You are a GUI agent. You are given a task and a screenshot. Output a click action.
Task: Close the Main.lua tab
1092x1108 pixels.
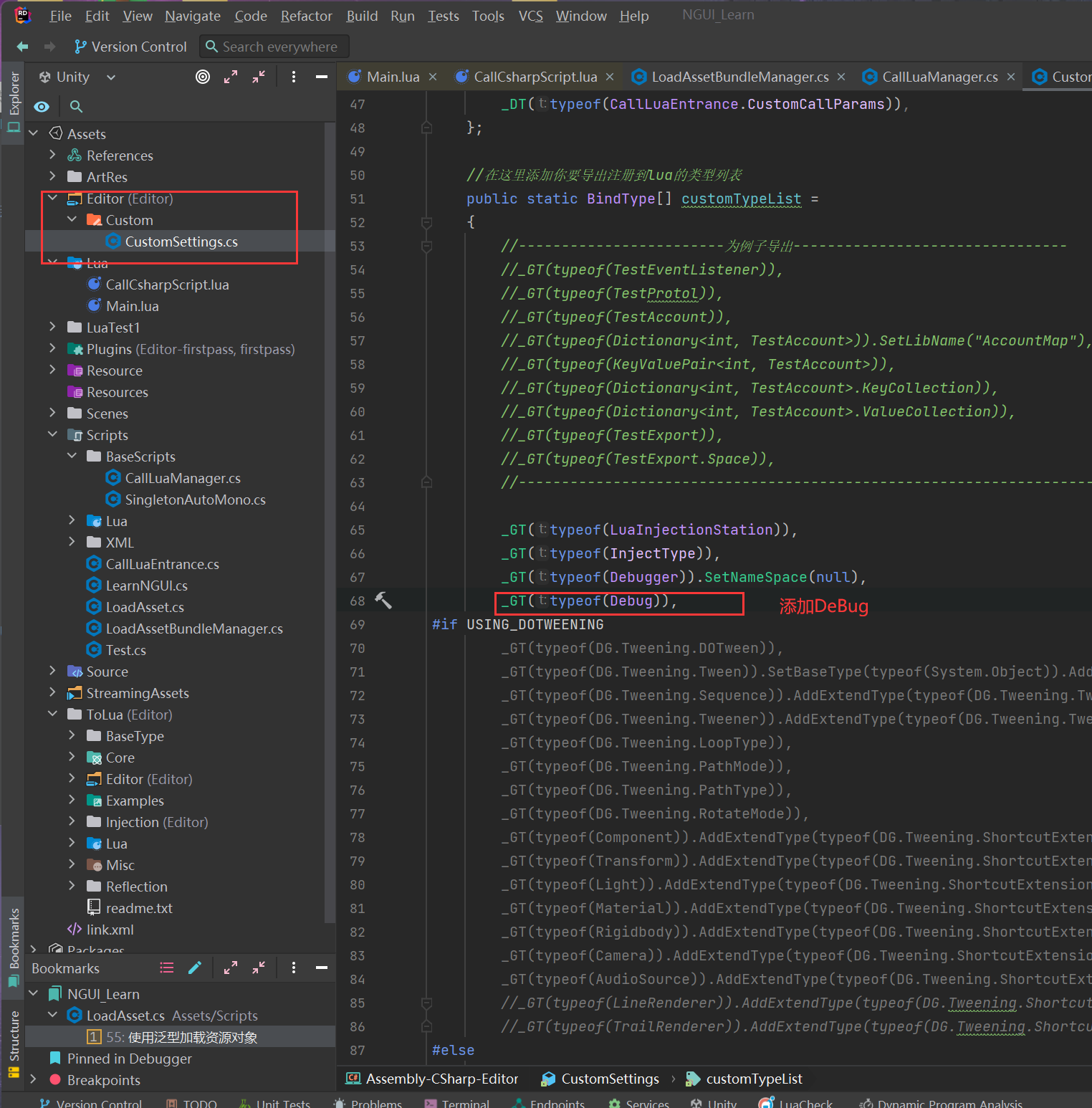(x=433, y=77)
